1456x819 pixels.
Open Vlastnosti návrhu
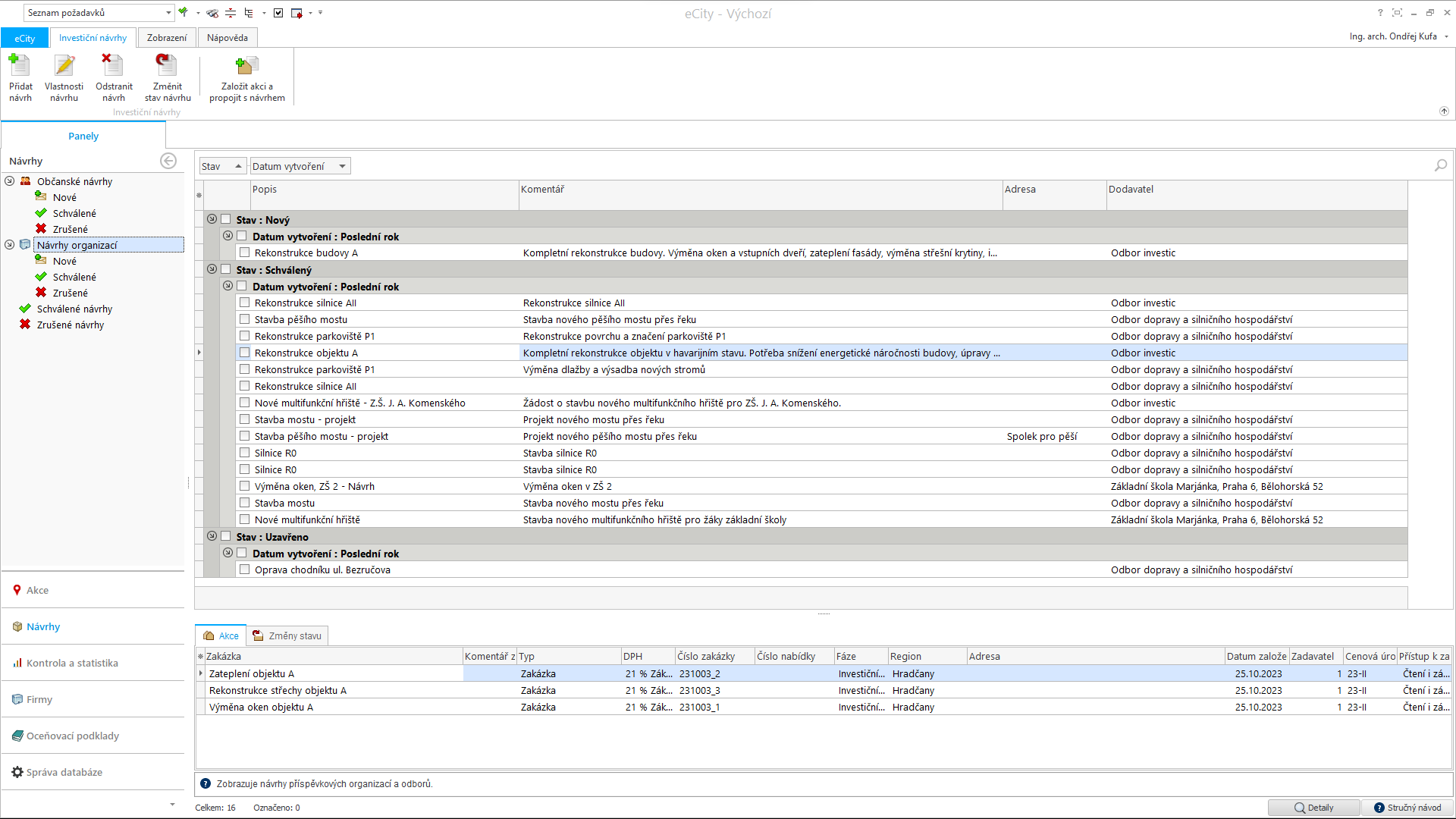64,77
